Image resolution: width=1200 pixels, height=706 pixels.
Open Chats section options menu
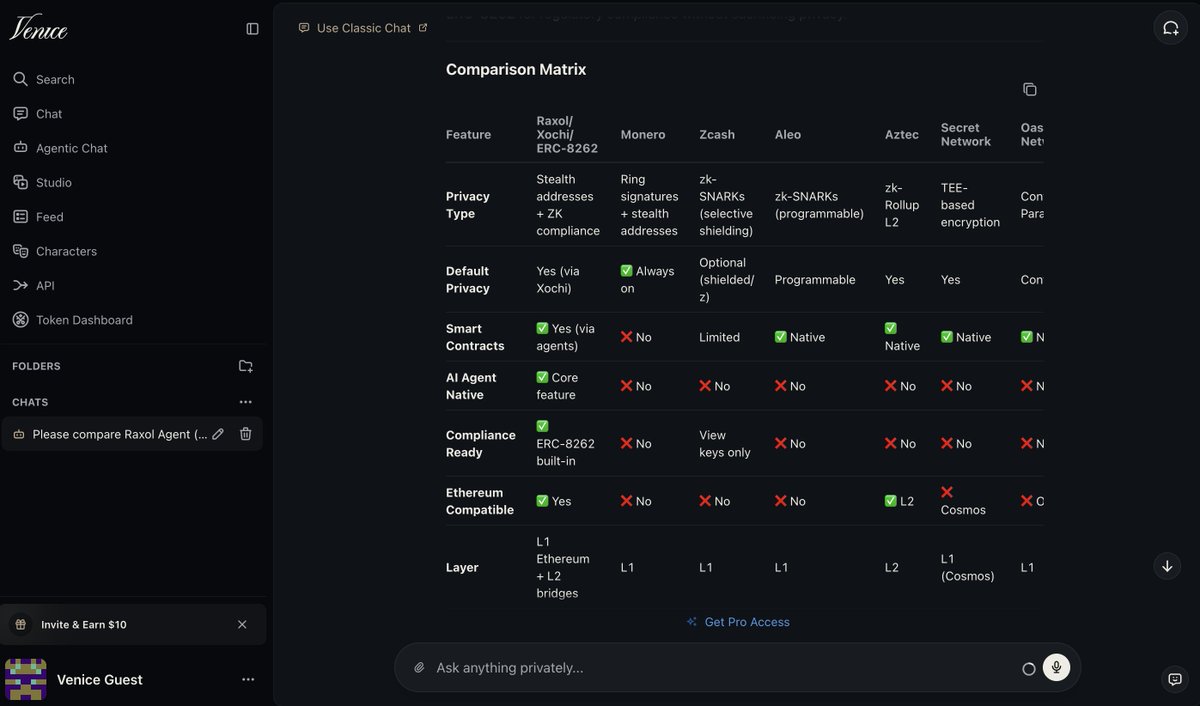[246, 402]
